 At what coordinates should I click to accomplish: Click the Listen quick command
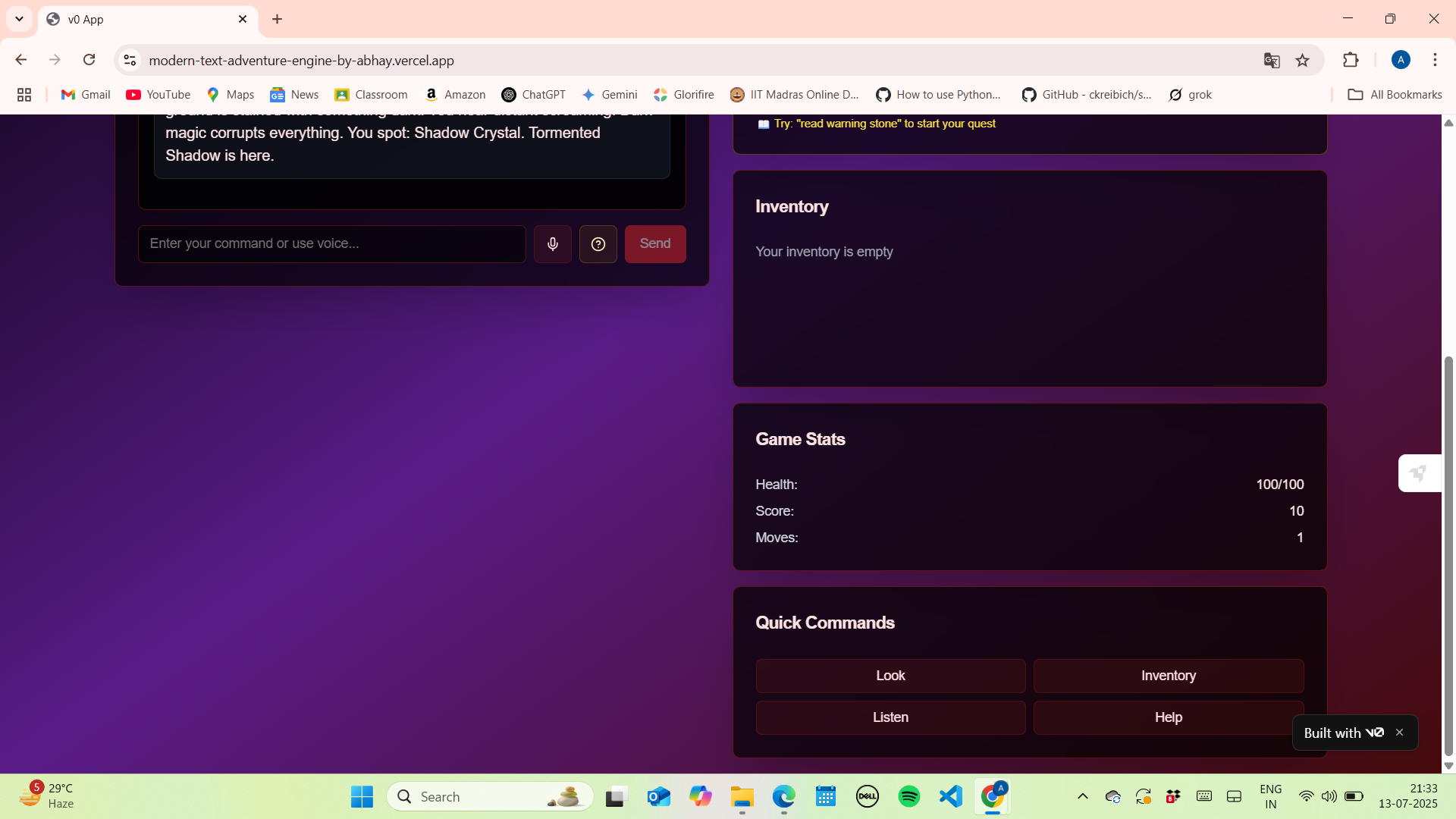pyautogui.click(x=890, y=717)
